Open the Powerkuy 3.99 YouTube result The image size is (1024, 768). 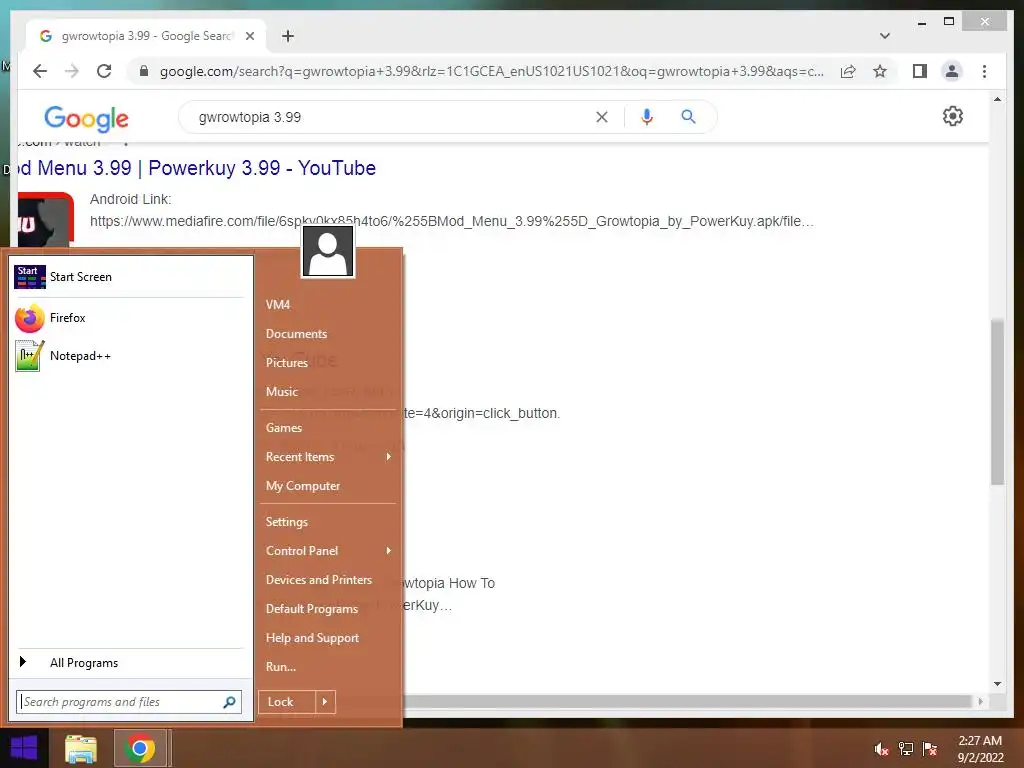[197, 168]
